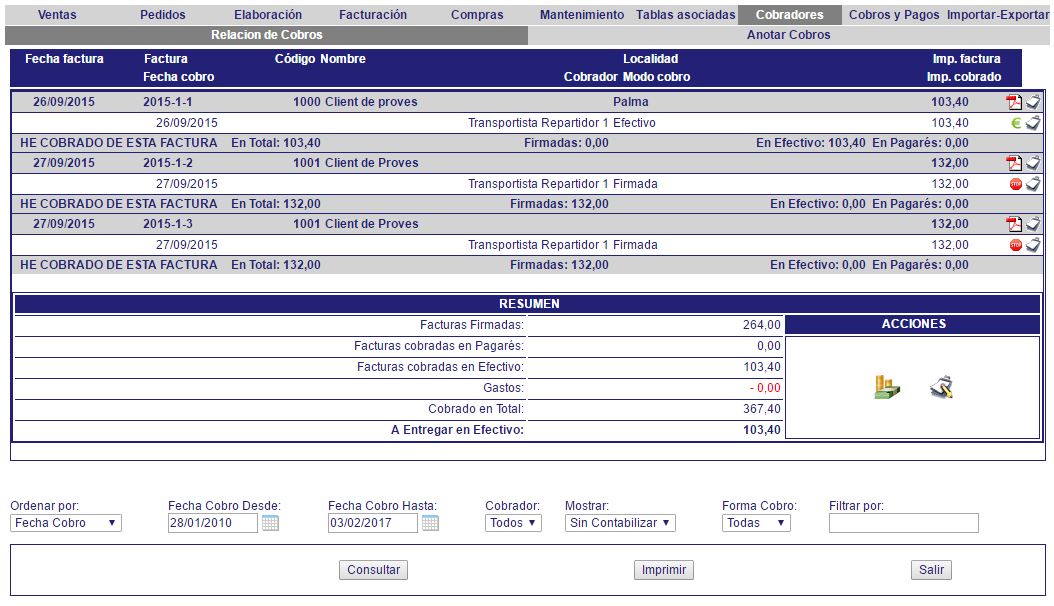
Task: Click red stop icon for invoice 2015-1-2 payment
Action: 1016,184
